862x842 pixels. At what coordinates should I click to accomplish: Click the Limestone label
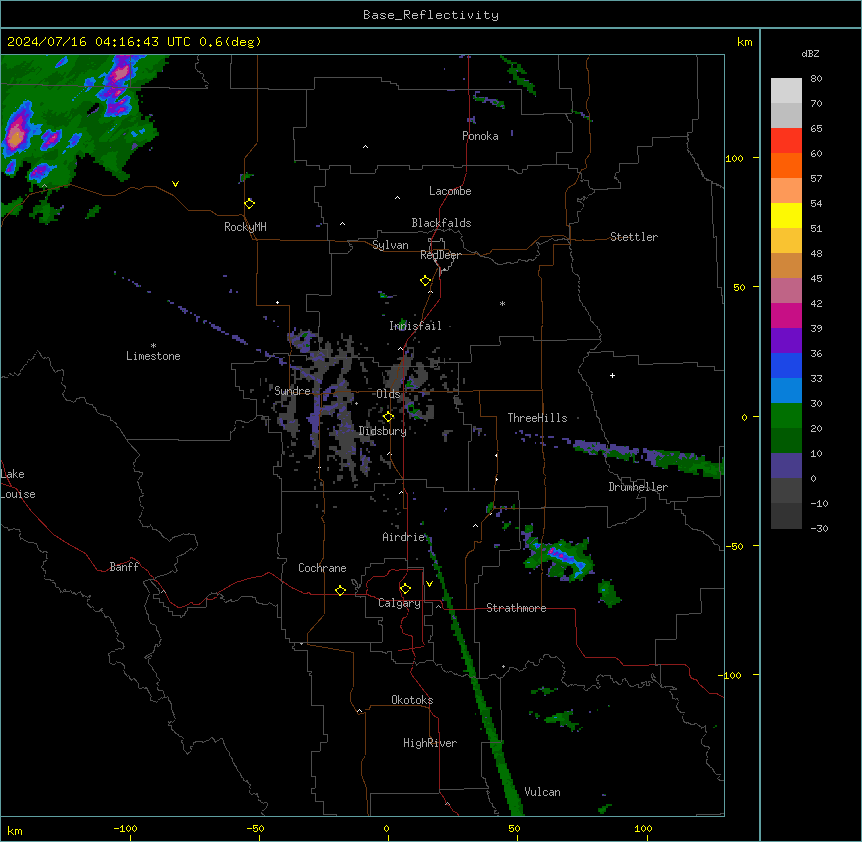[153, 356]
